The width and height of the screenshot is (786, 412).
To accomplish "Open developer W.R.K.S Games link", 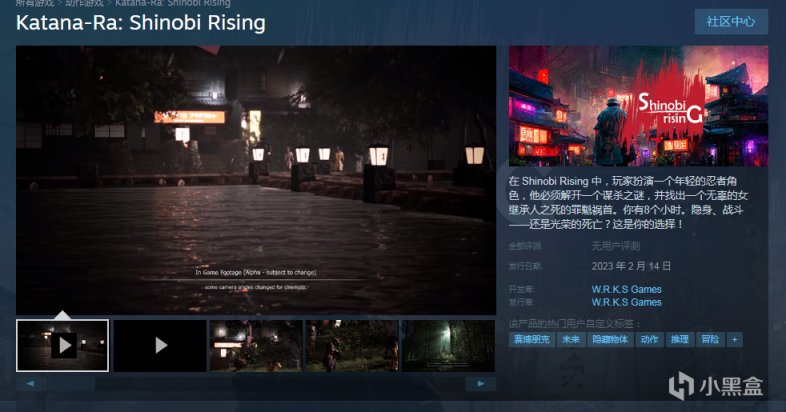I will pos(626,290).
